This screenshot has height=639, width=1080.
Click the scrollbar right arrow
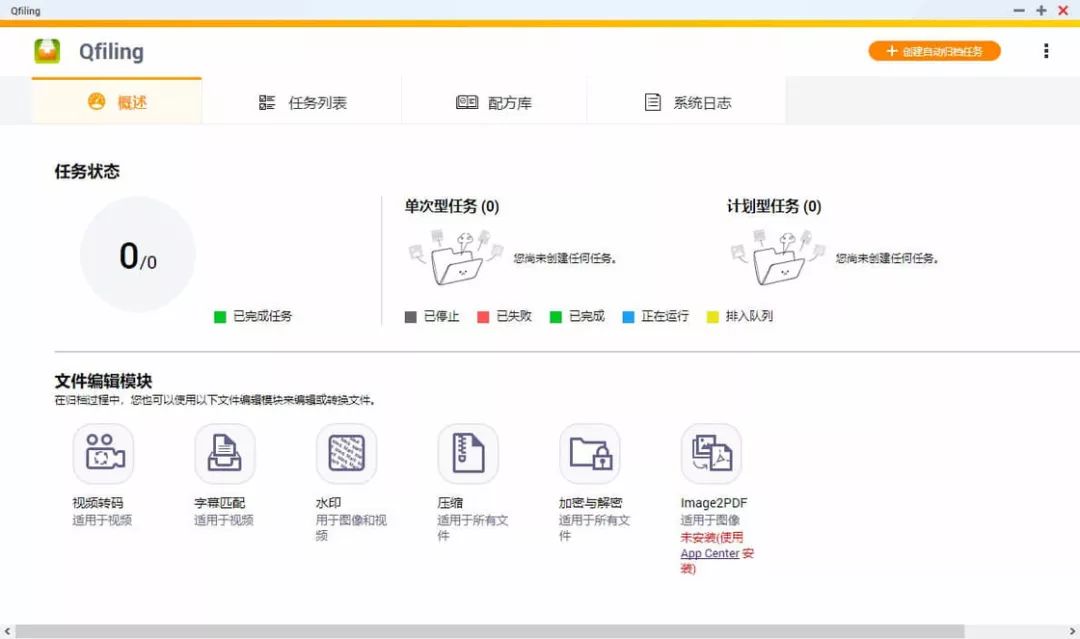(x=1072, y=631)
